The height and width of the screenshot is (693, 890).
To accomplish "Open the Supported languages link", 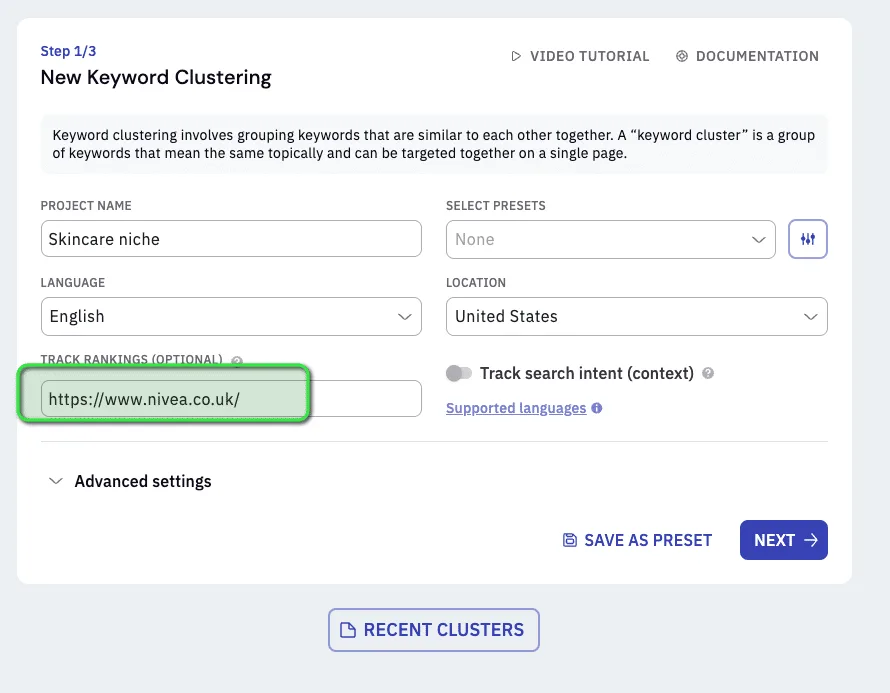I will coord(516,408).
